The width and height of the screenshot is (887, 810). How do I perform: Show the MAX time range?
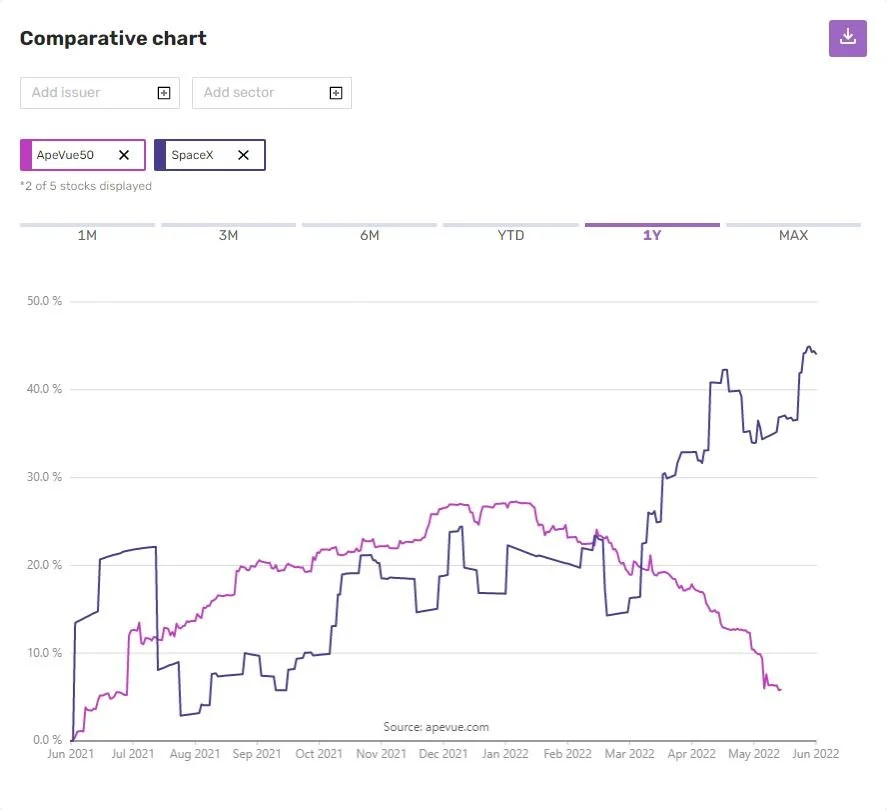click(x=793, y=235)
